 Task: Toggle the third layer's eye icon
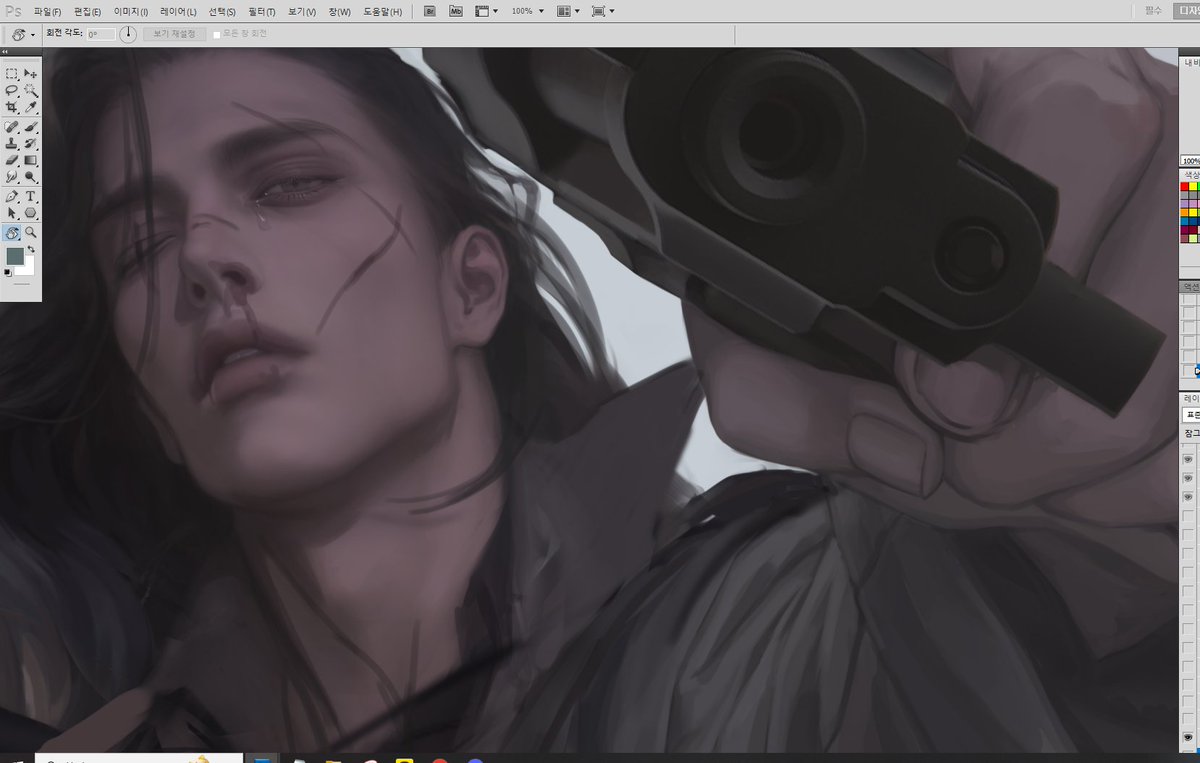(x=1189, y=496)
